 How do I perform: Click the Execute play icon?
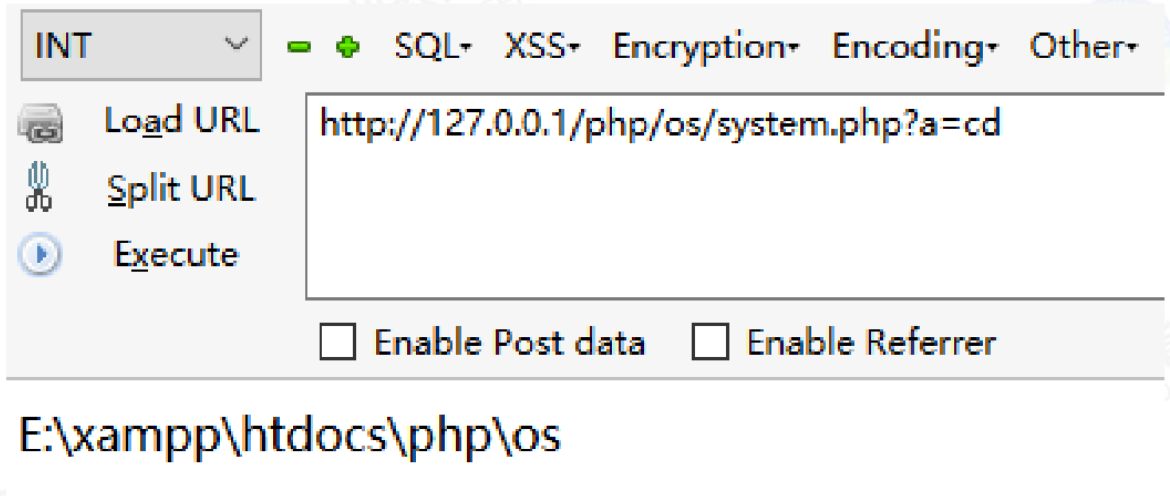click(x=40, y=255)
